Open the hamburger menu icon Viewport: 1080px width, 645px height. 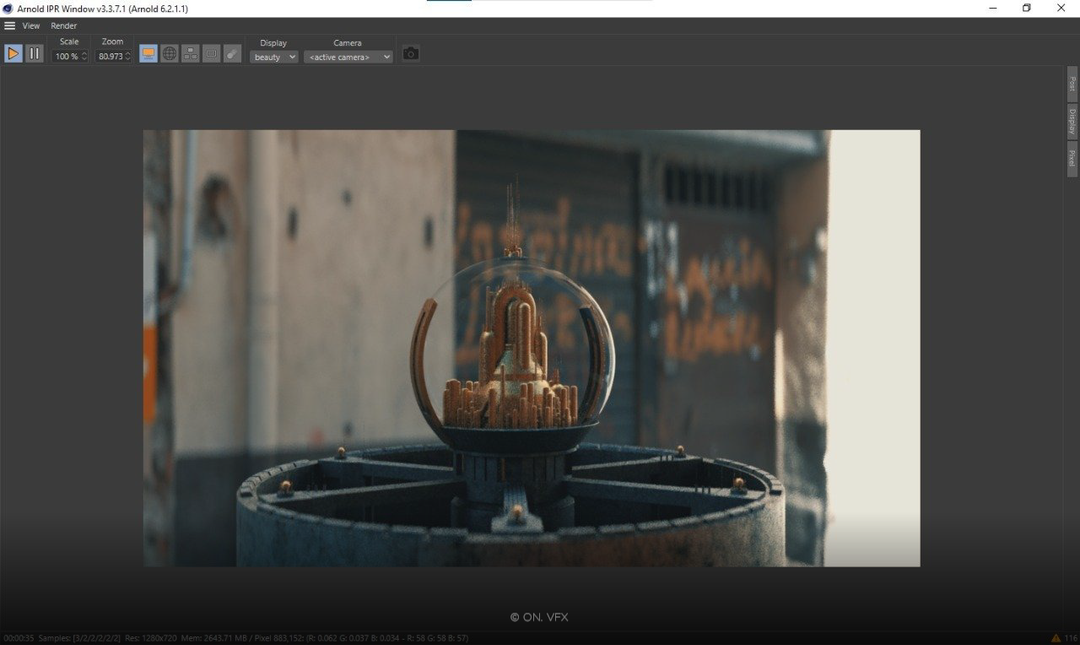(9, 25)
